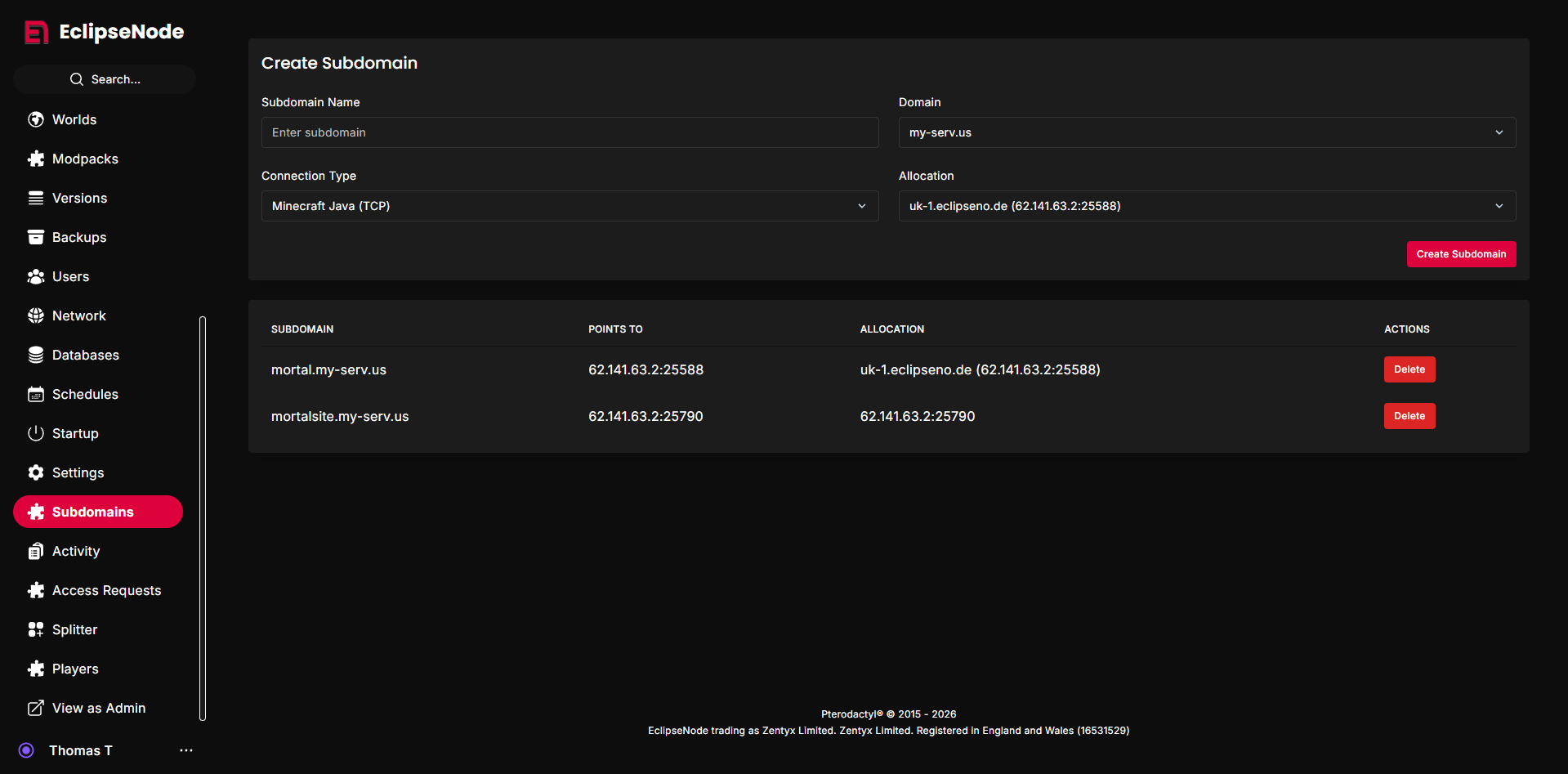
Task: Select the Network globe icon
Action: (x=36, y=315)
